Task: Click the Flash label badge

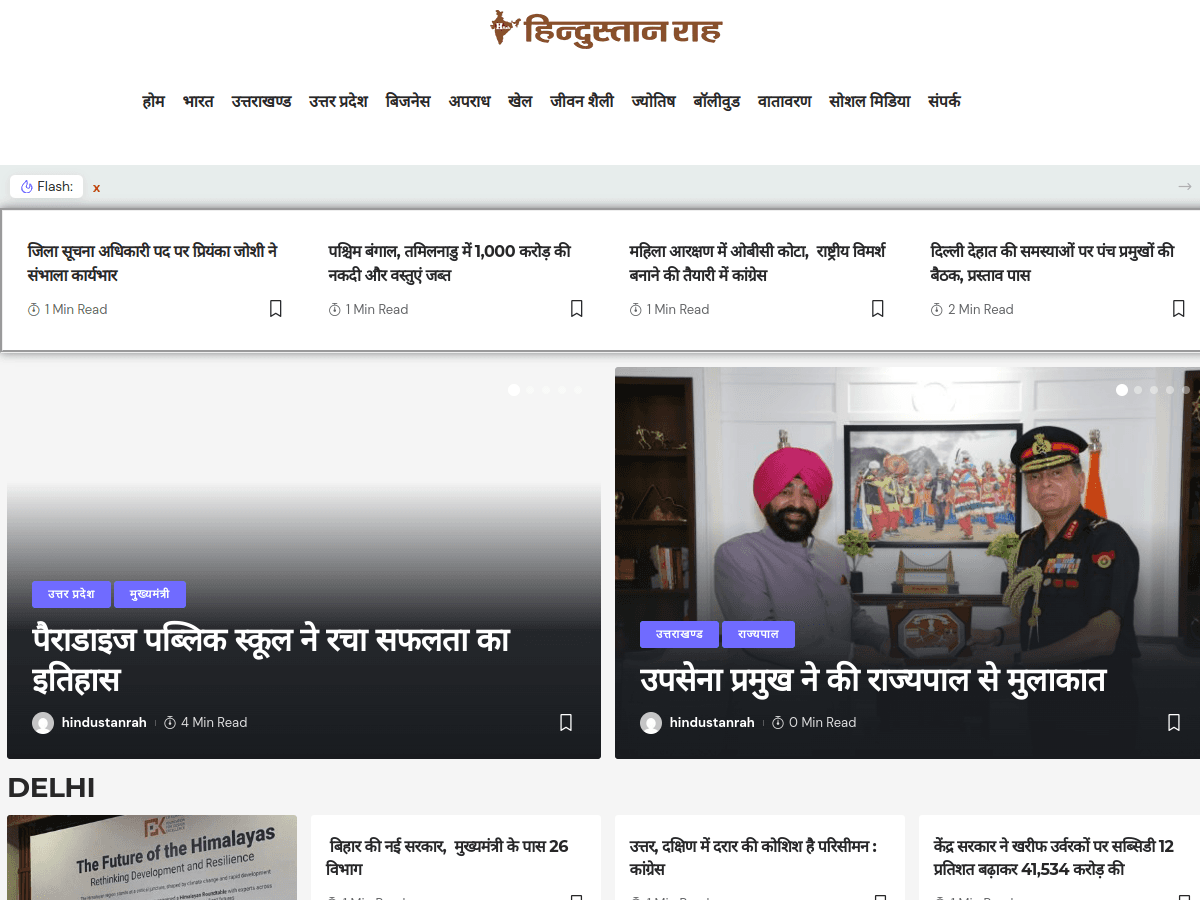Action: tap(47, 187)
